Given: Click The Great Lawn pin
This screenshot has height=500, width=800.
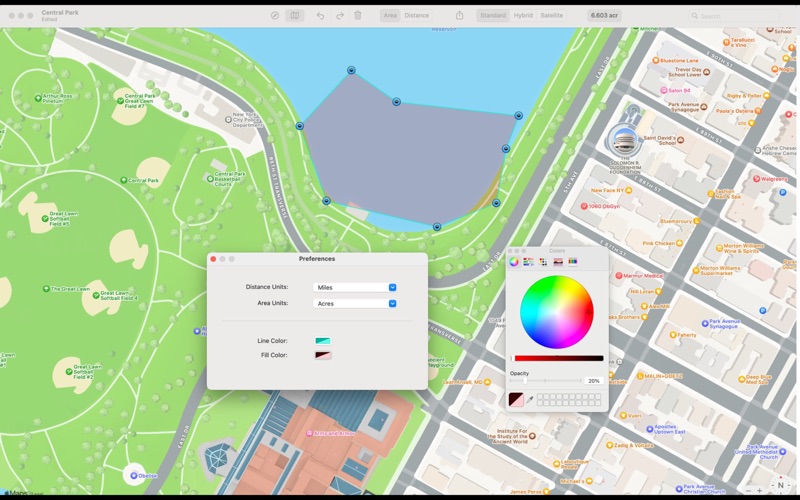Looking at the screenshot, I should (46, 289).
